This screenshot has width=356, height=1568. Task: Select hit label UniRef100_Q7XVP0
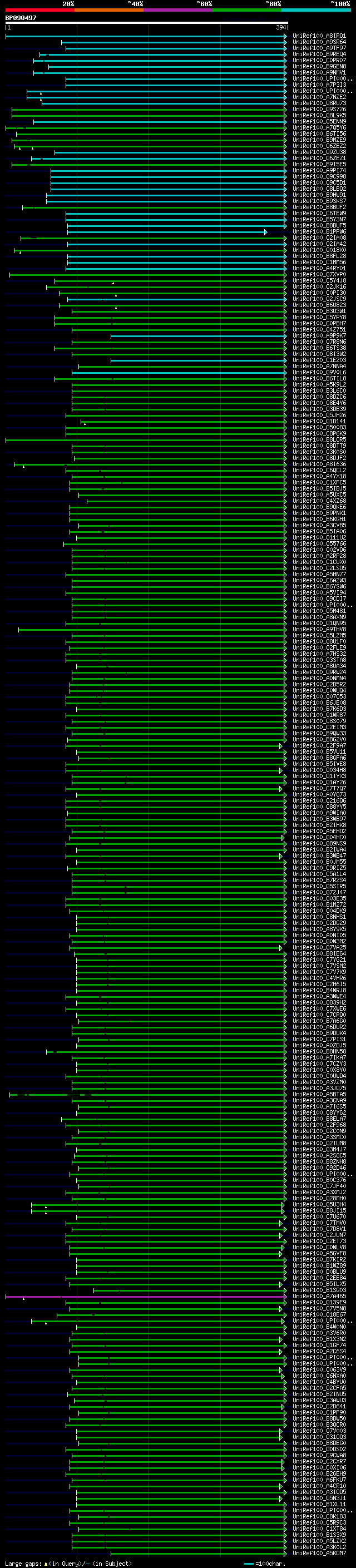pos(319,275)
